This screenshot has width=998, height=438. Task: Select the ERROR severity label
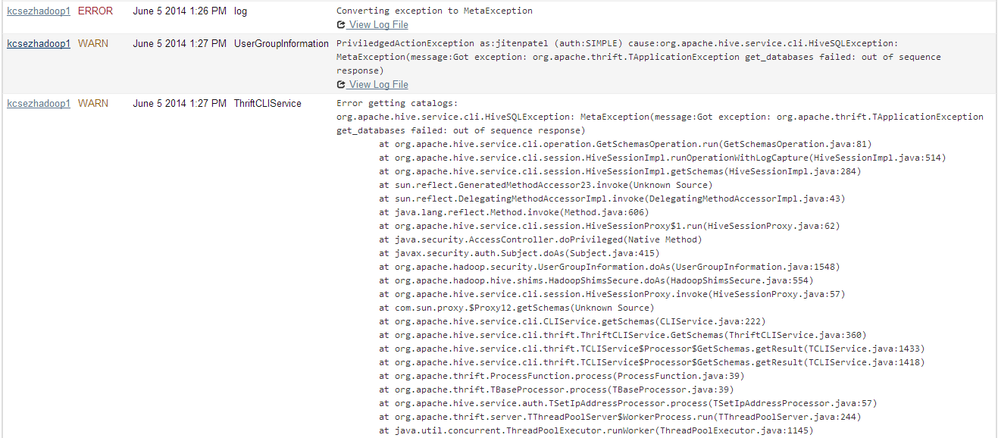coord(94,11)
